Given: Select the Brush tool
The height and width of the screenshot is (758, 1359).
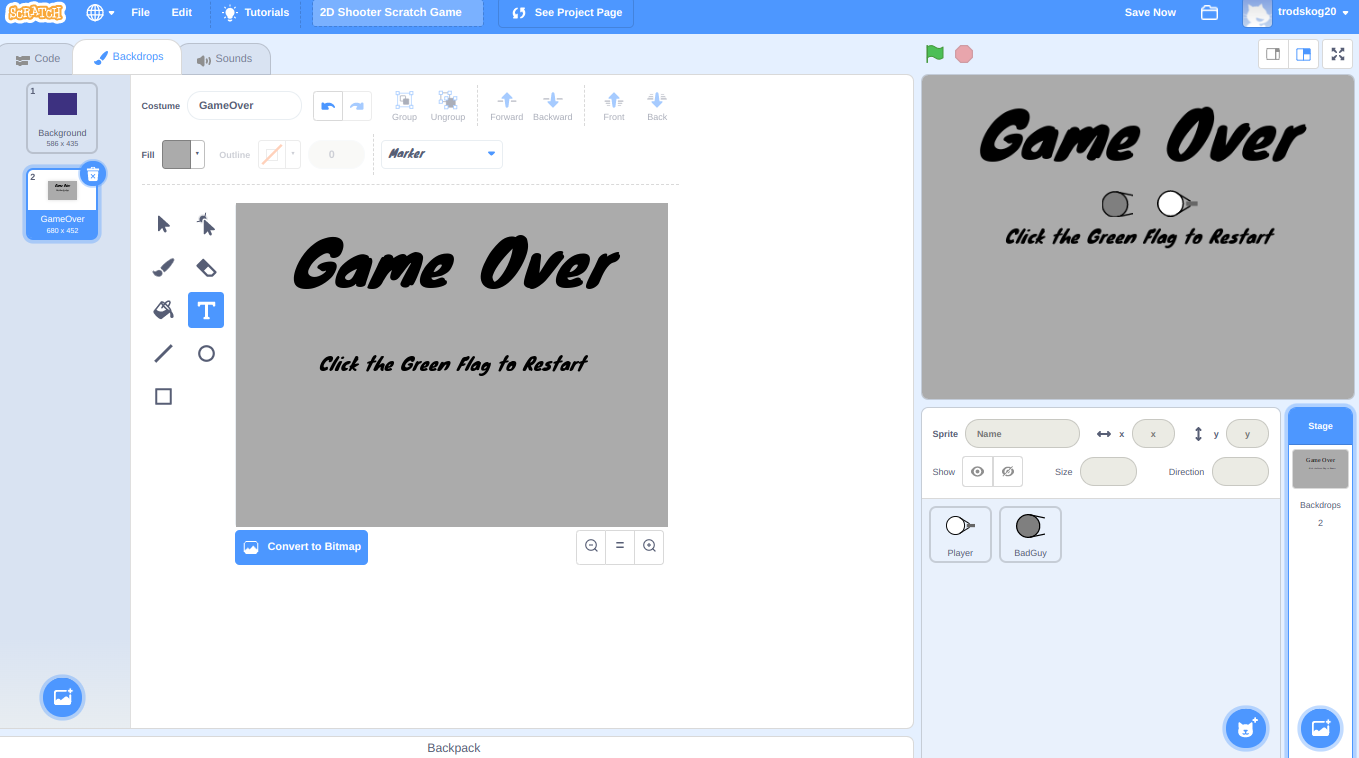Looking at the screenshot, I should [163, 267].
